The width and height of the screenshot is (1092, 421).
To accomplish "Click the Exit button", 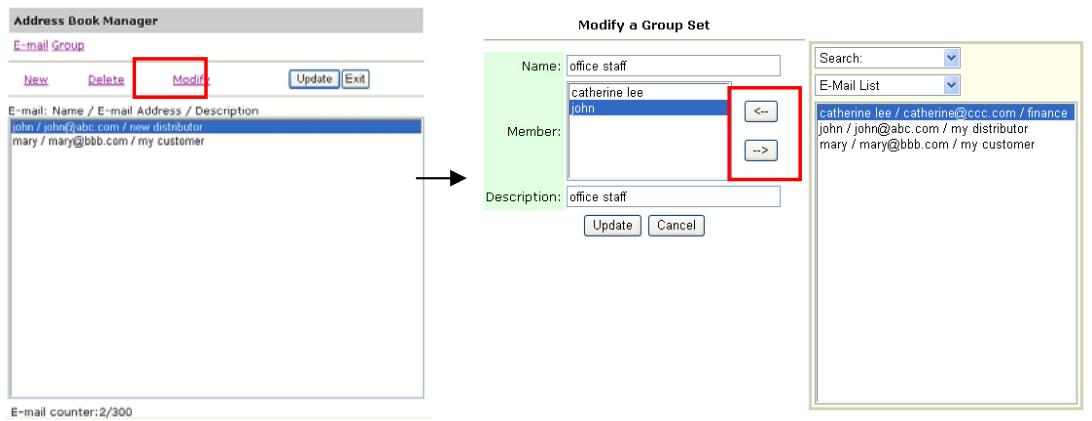I will [355, 79].
